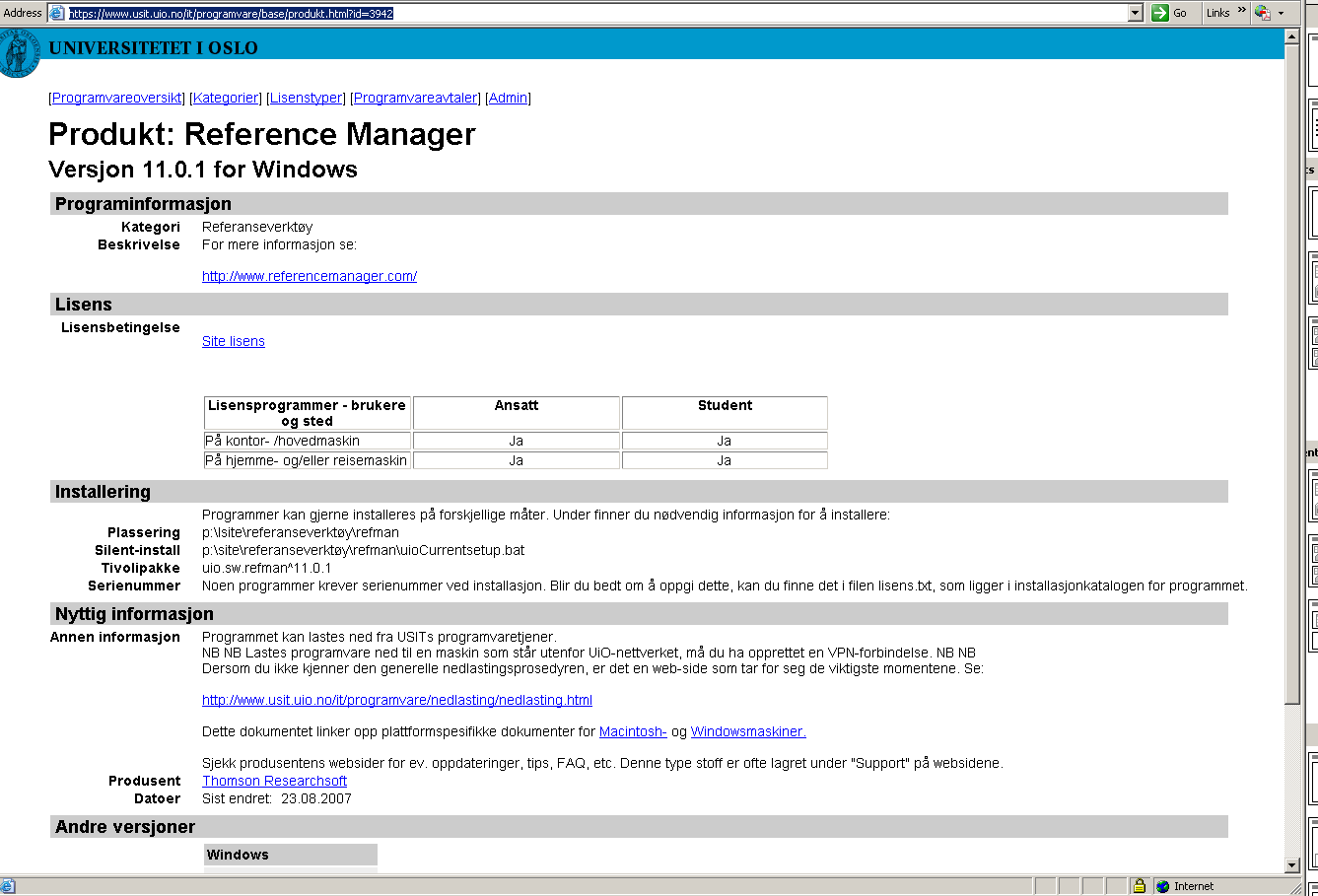Click the 'Ja' cell for Student på hjemmemaskin
Screen dimensions: 1318x896
click(x=725, y=460)
